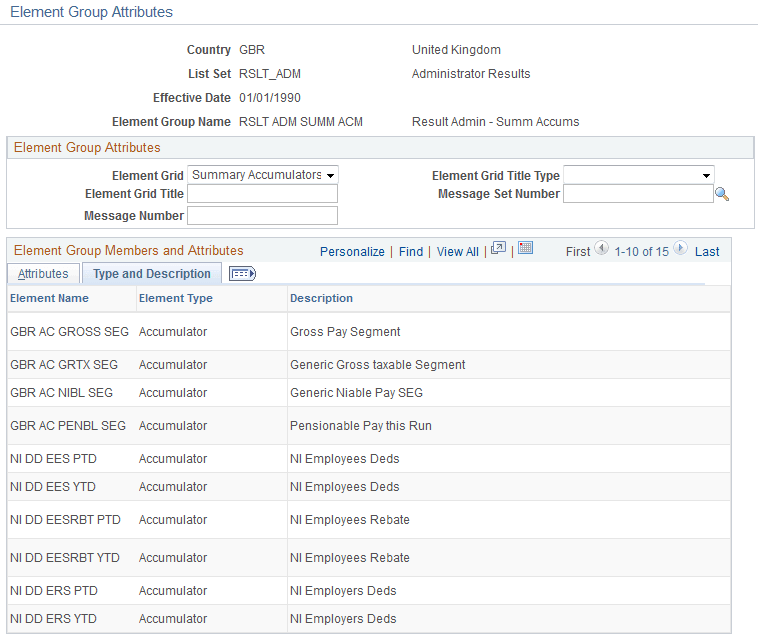Image resolution: width=758 pixels, height=637 pixels.
Task: Select the GBR AC NIBL SEG cell
Action: tap(61, 392)
